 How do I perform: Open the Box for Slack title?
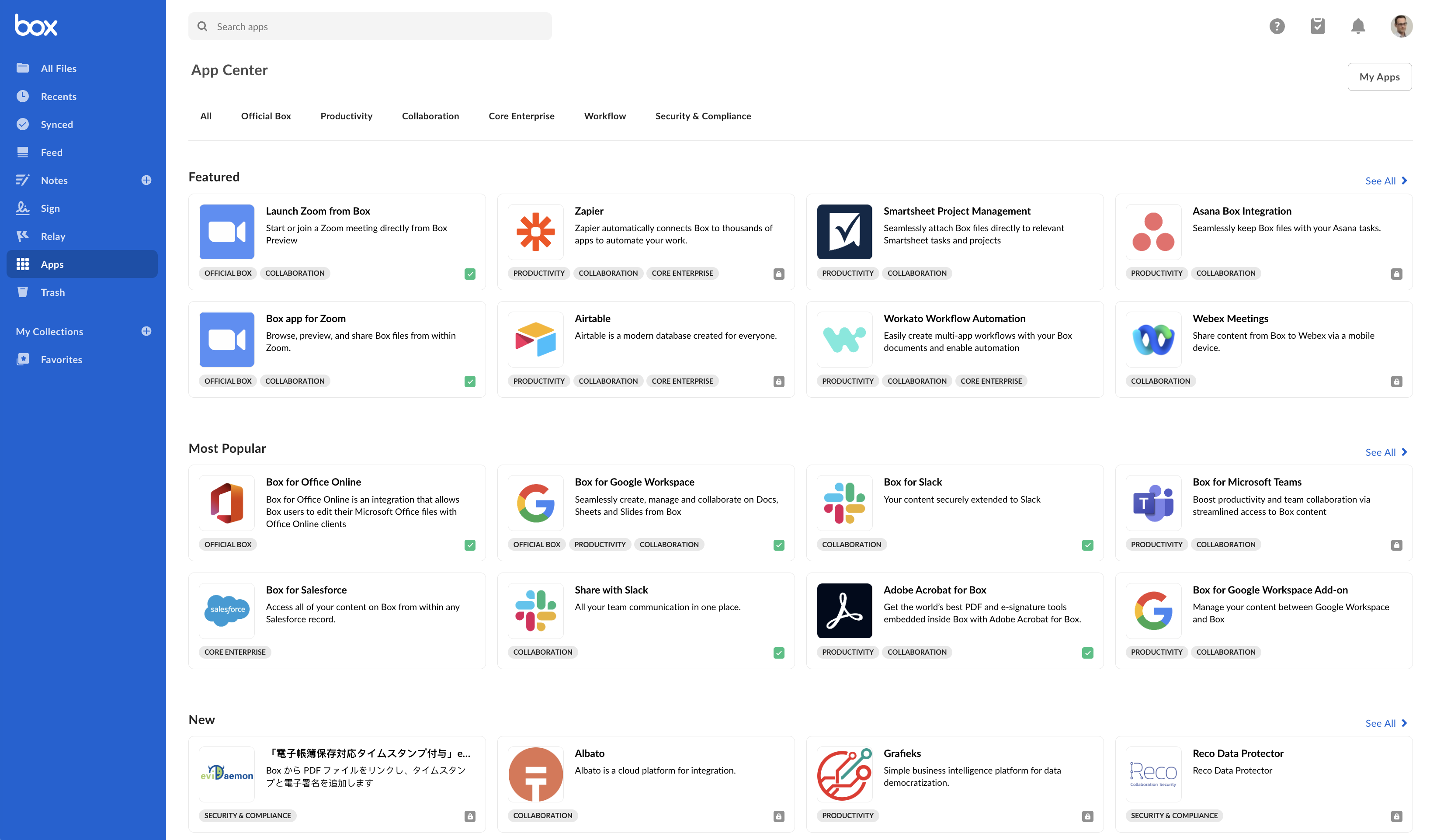click(x=913, y=482)
